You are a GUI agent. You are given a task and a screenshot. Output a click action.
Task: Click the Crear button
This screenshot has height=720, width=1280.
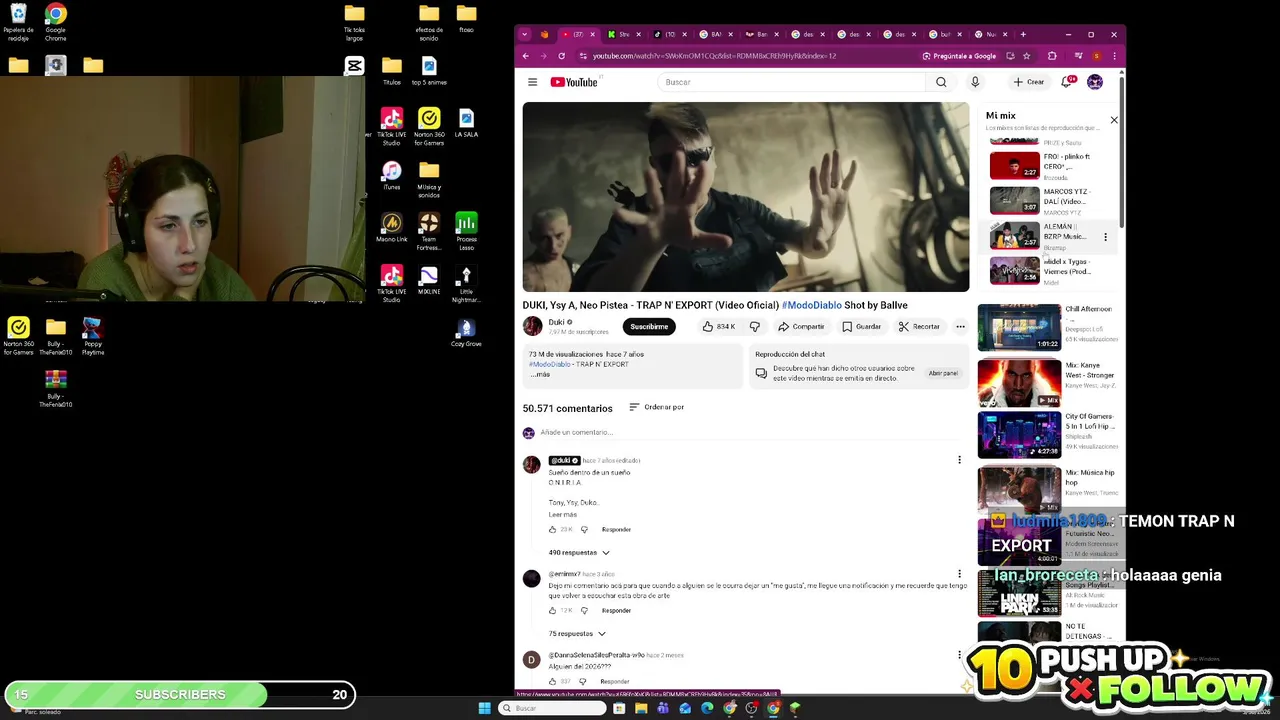(x=1028, y=82)
